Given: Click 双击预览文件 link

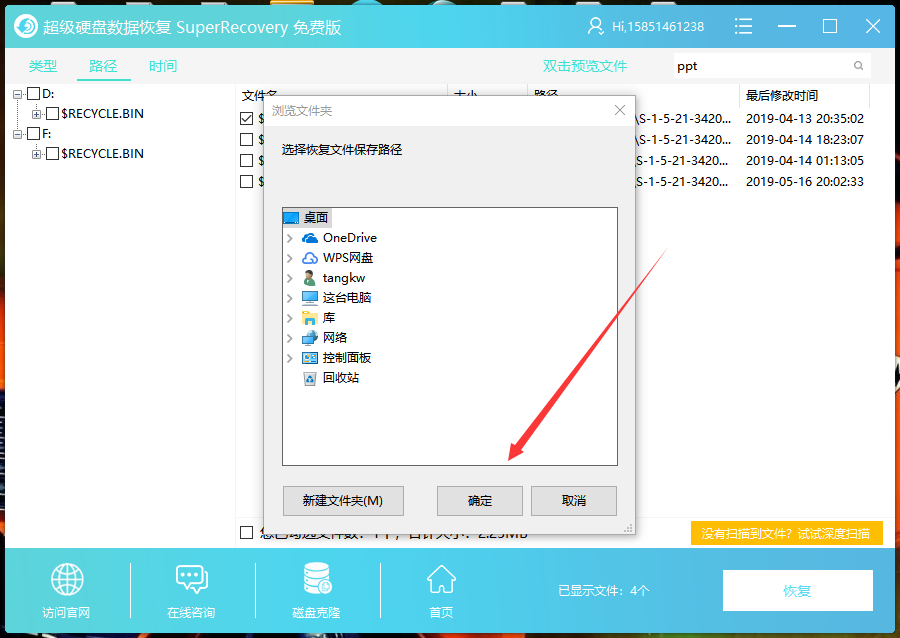Looking at the screenshot, I should 585,66.
